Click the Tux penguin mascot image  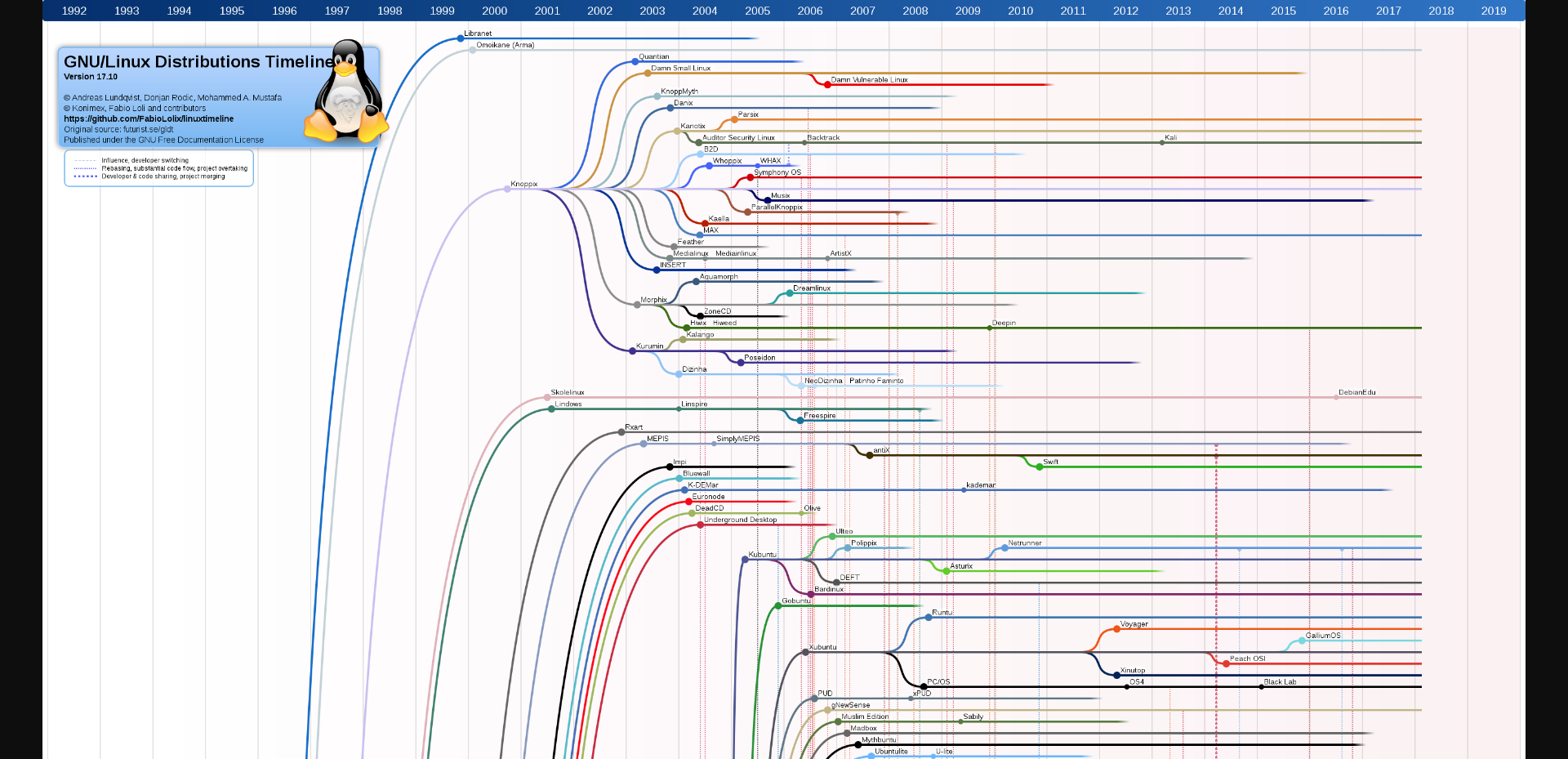click(x=346, y=91)
